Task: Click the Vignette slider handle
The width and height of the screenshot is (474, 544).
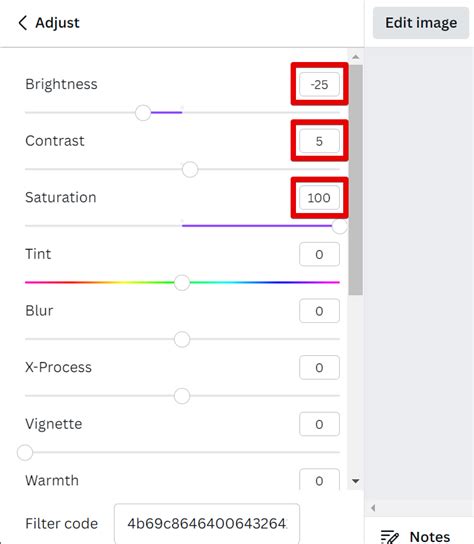Action: click(25, 452)
